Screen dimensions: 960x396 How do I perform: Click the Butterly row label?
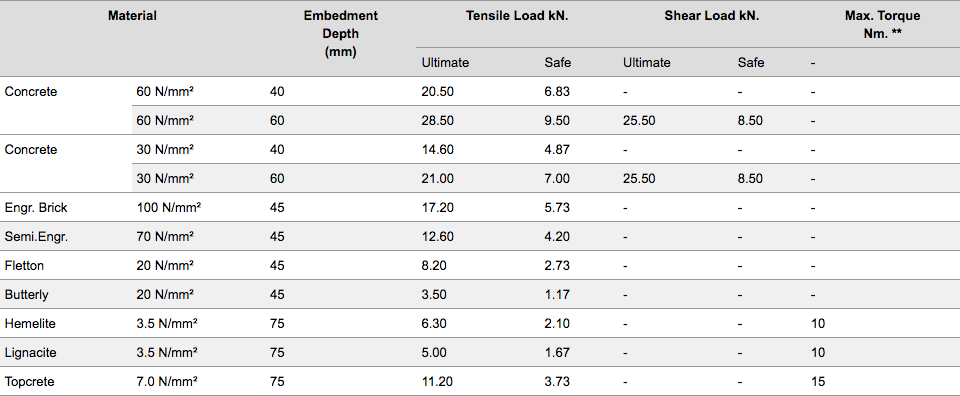pos(26,294)
